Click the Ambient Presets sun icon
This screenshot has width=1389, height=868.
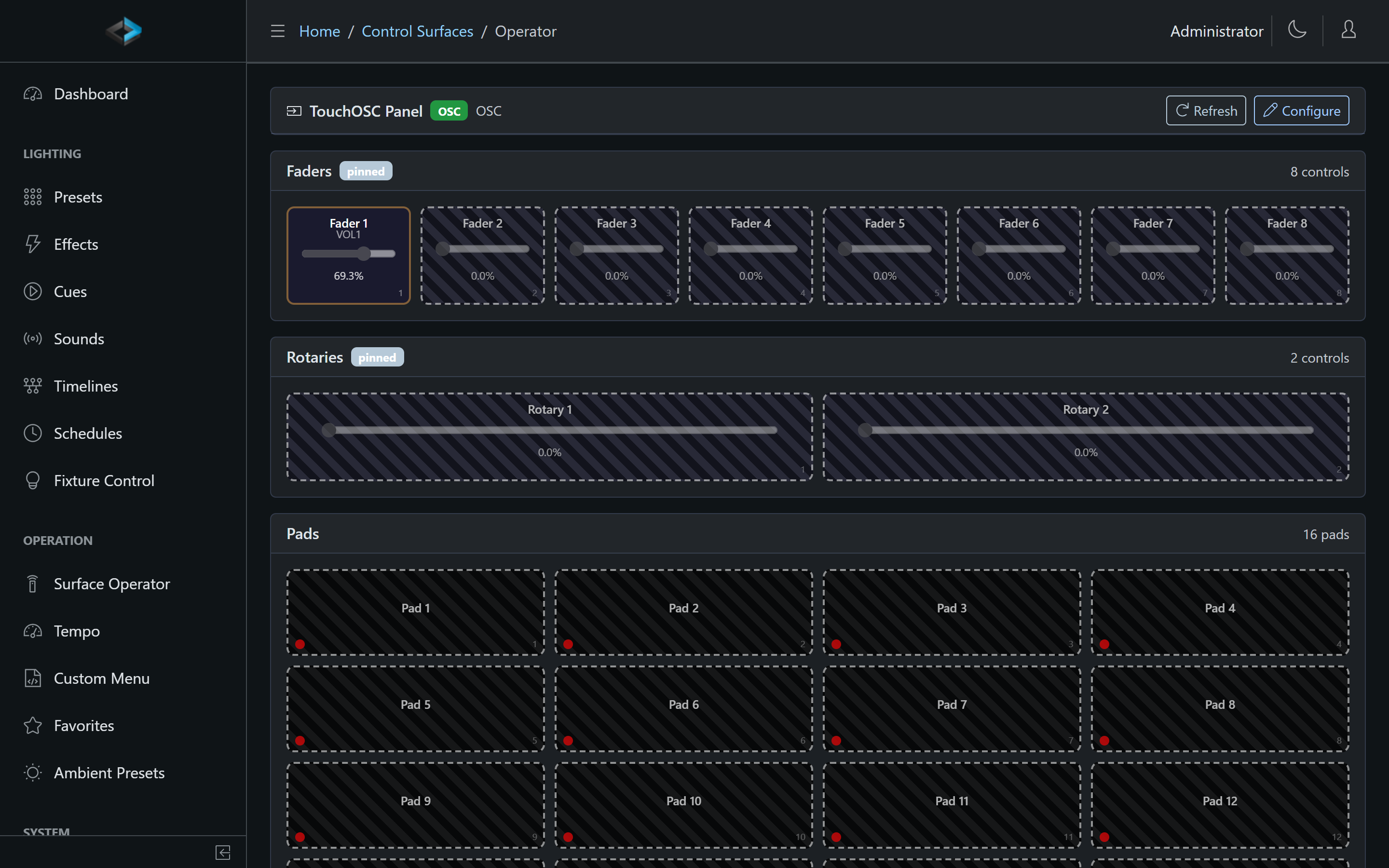pos(33,773)
